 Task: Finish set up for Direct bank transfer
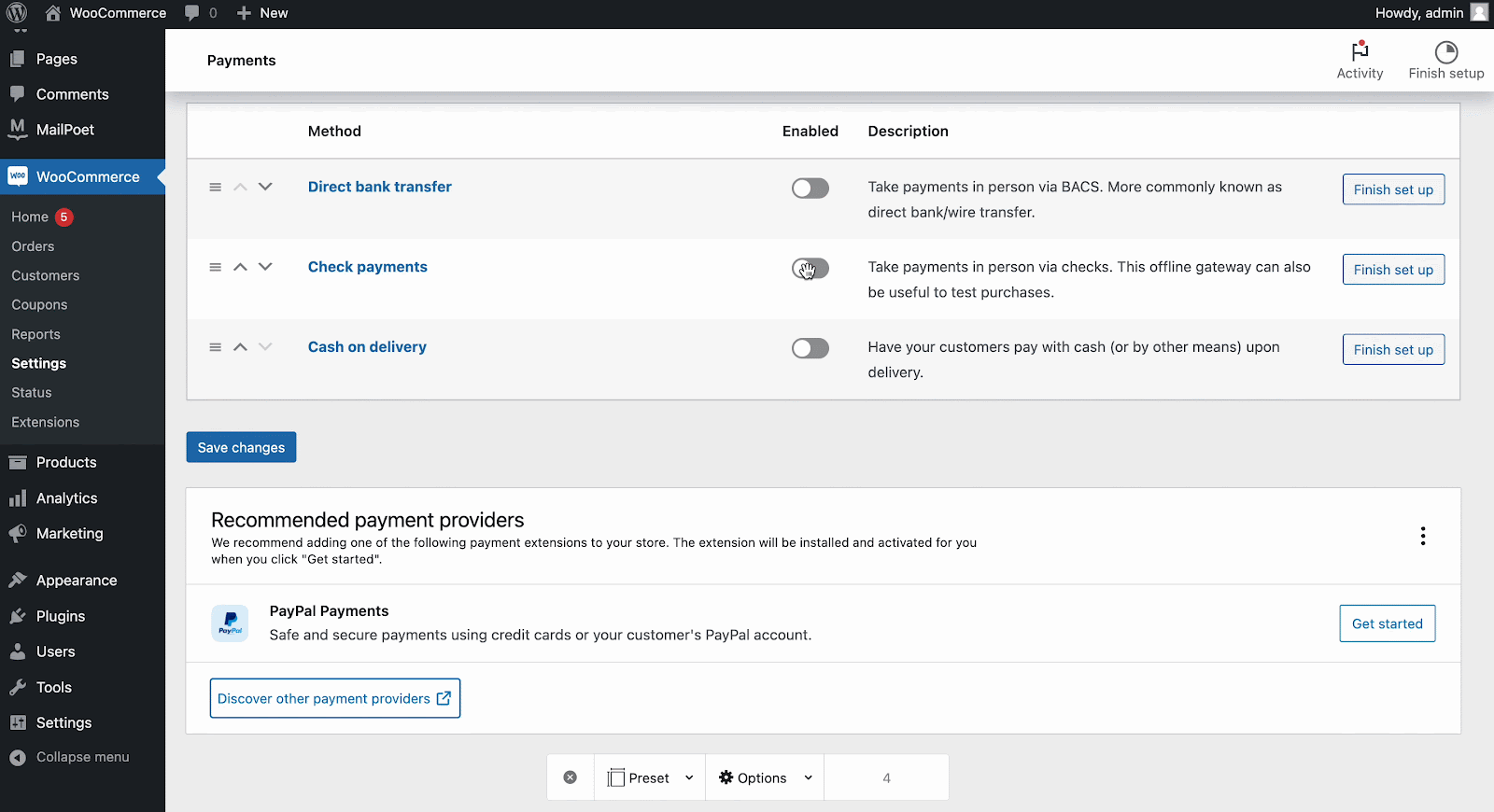tap(1393, 189)
